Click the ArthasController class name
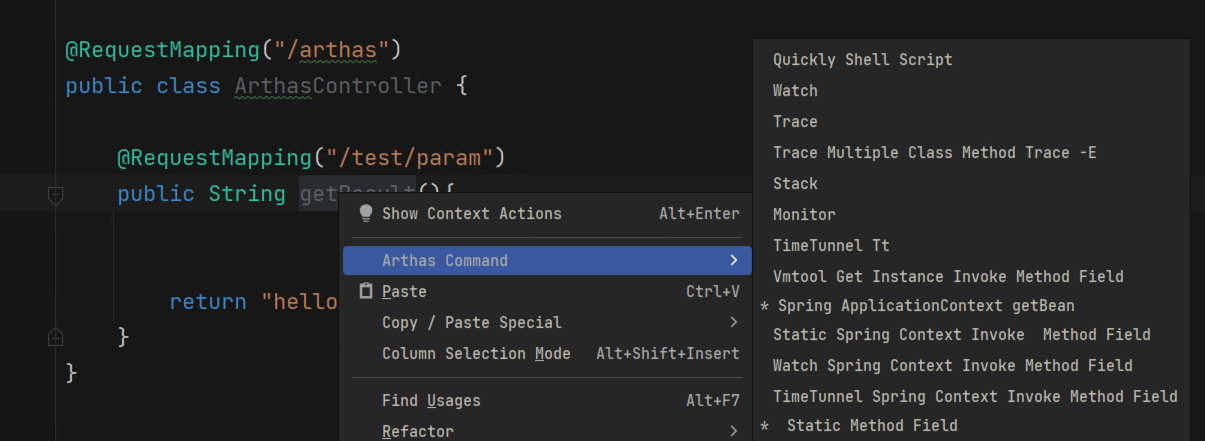The height and width of the screenshot is (441, 1205). tap(338, 85)
